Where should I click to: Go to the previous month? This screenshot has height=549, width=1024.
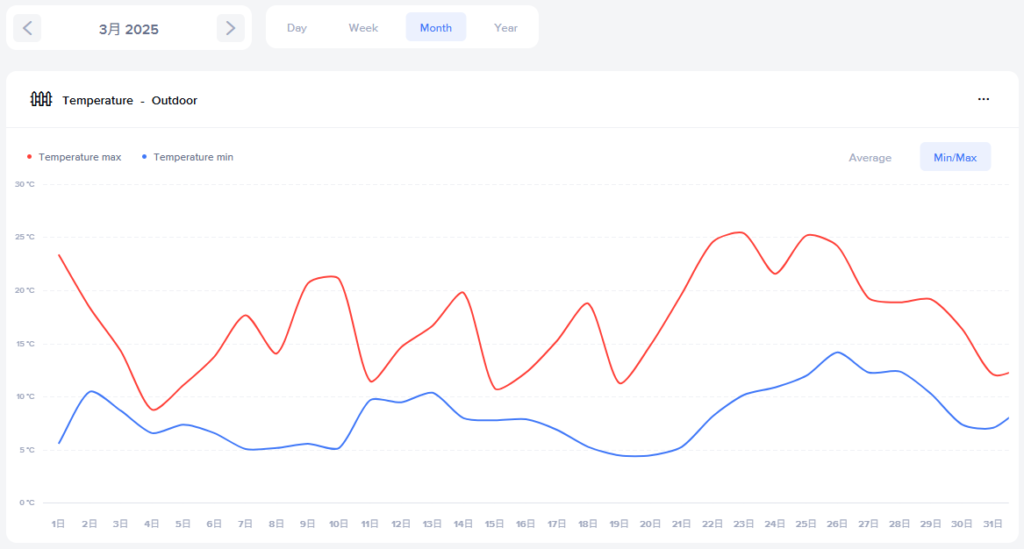pyautogui.click(x=27, y=28)
